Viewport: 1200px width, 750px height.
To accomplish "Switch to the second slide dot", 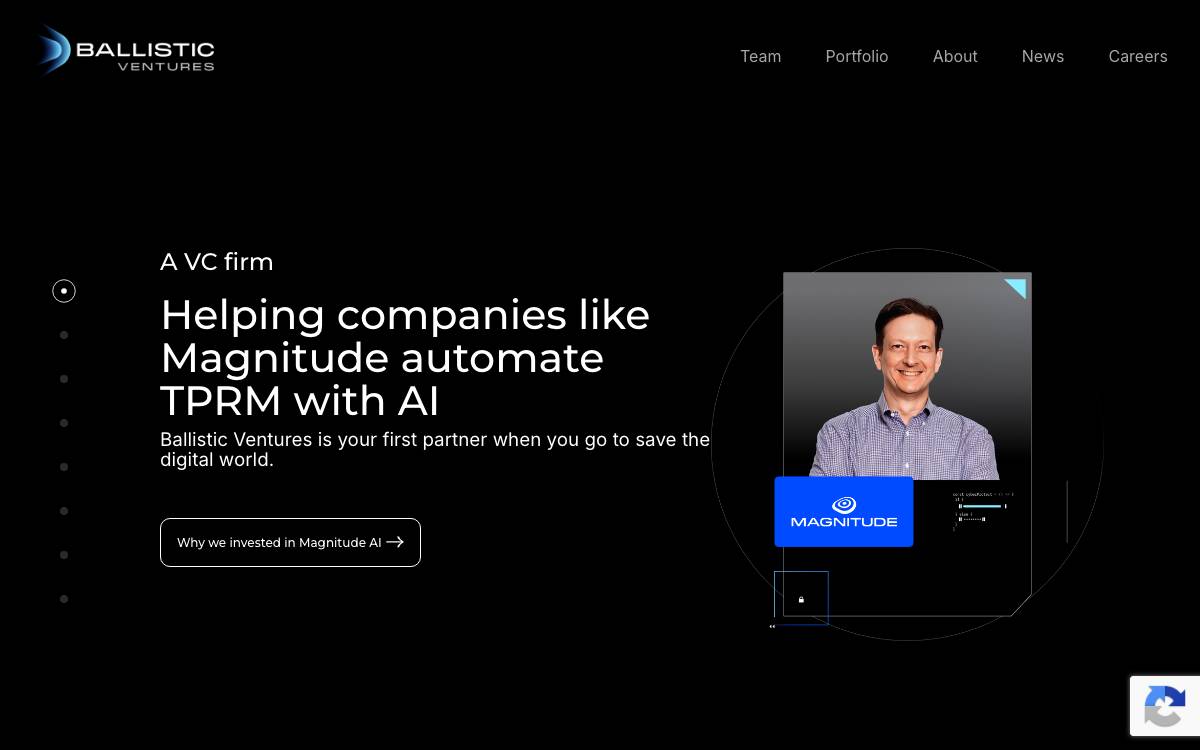I will [x=64, y=335].
